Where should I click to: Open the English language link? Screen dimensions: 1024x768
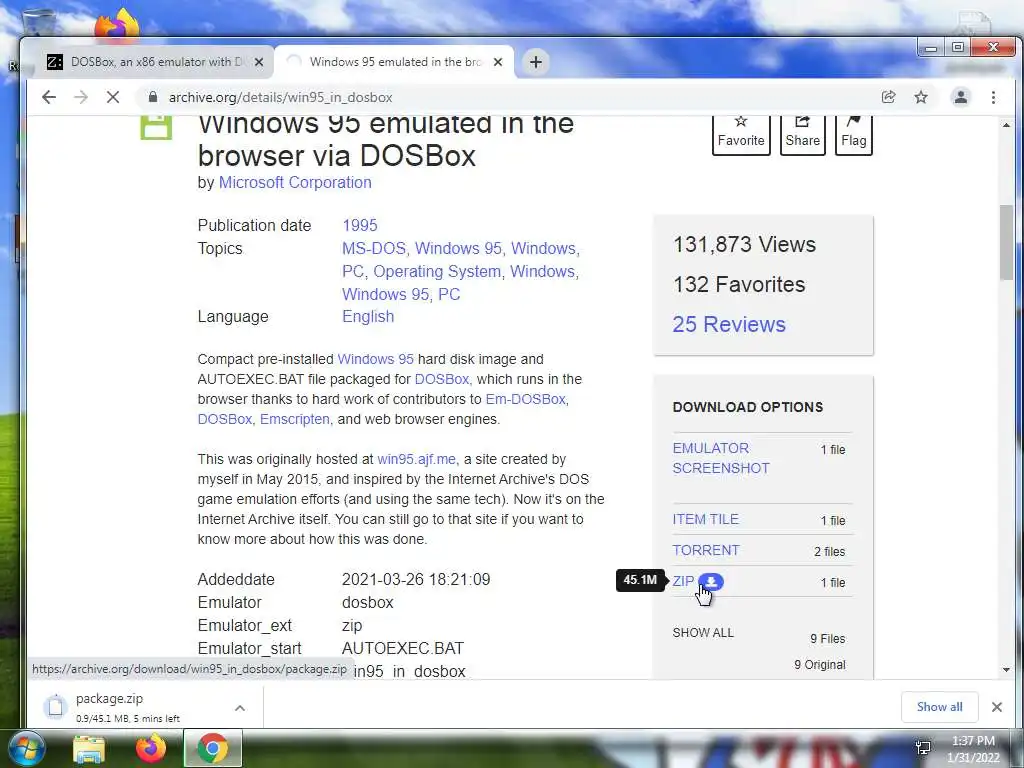[x=368, y=317]
